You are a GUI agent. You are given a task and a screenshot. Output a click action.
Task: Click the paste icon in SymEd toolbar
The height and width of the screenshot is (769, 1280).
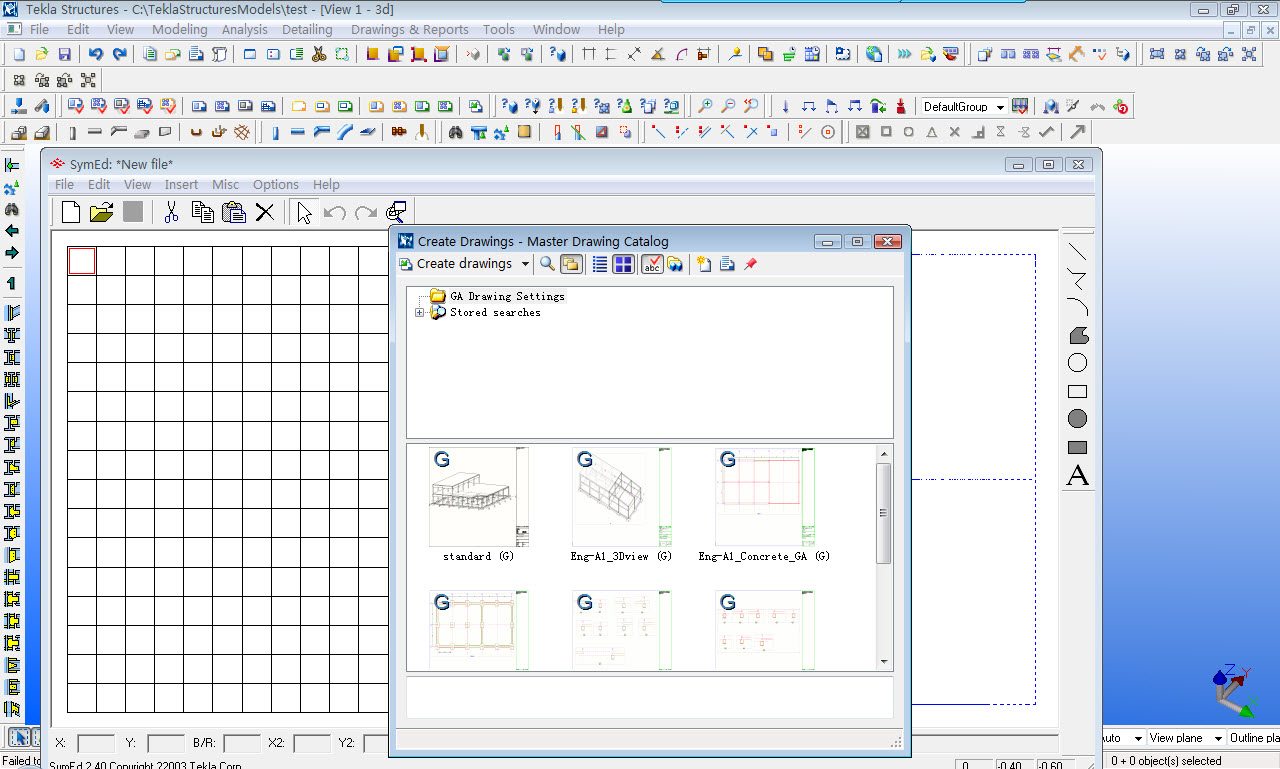click(x=234, y=212)
